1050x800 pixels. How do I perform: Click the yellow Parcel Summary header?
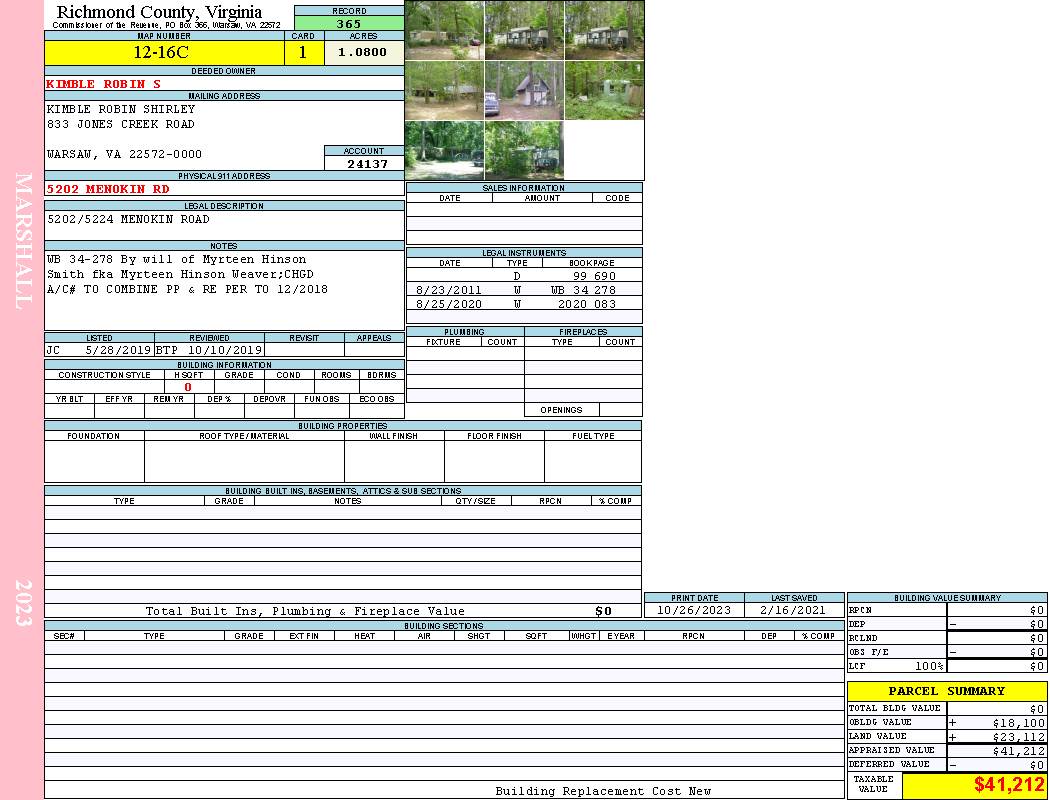point(946,691)
